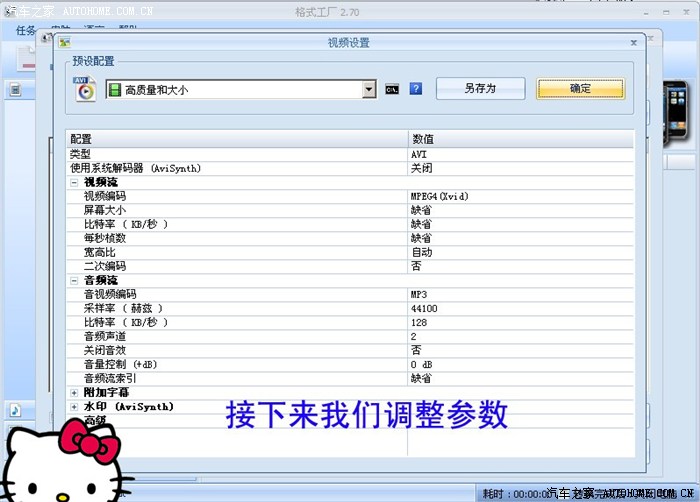The width and height of the screenshot is (700, 502).
Task: Click the 另存为 button
Action: [x=480, y=88]
